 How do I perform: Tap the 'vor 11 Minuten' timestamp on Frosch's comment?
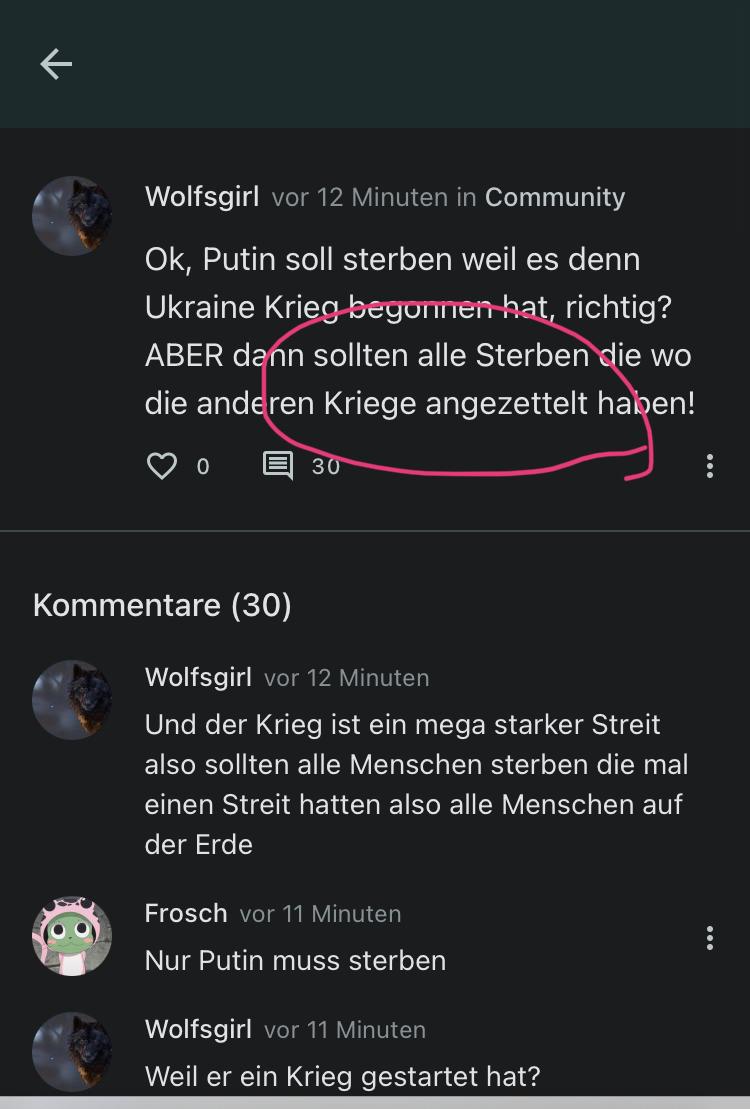(320, 913)
